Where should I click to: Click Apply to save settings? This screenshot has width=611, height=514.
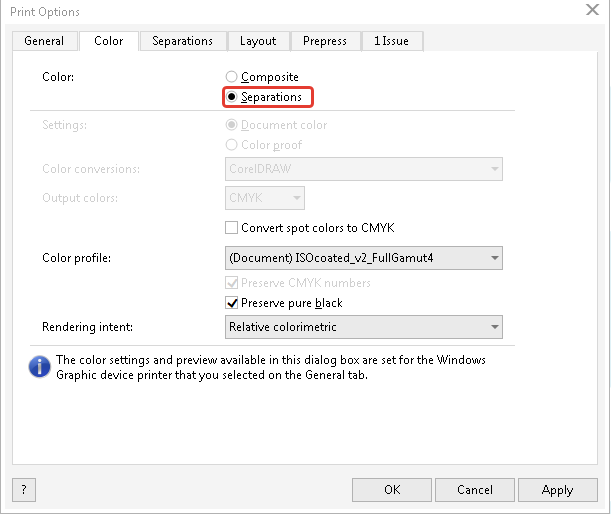pos(557,490)
